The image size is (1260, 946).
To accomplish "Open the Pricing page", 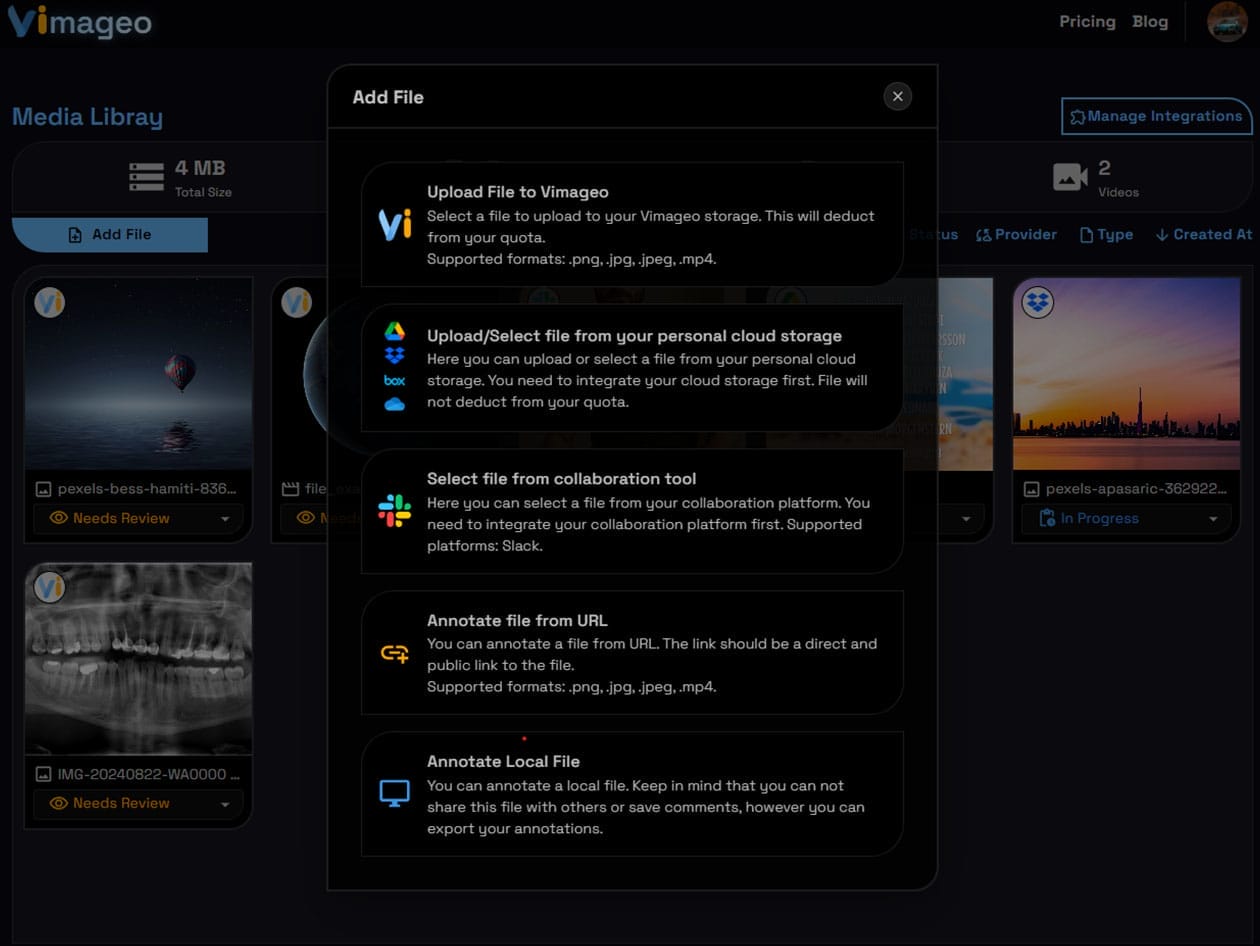I will 1087,22.
